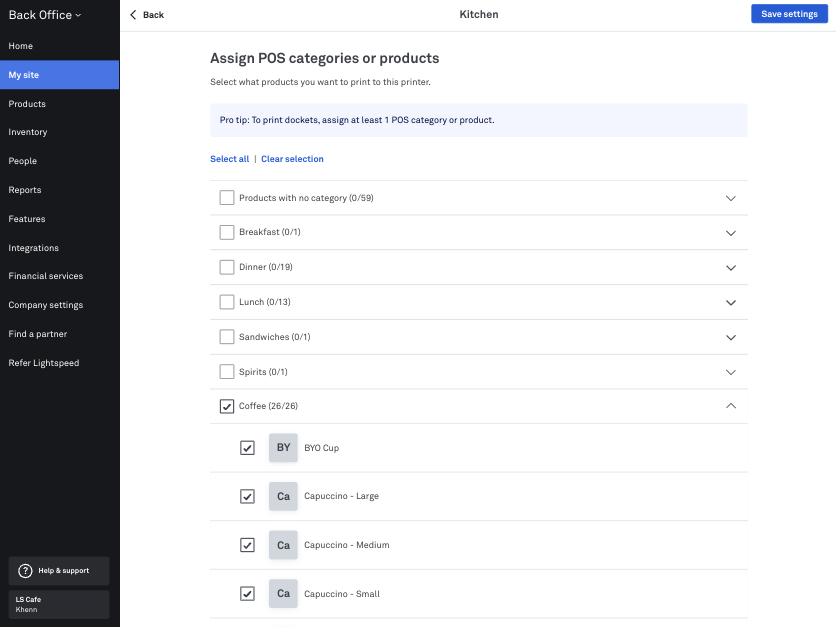
Task: Open Products in sidebar
Action: pos(60,104)
